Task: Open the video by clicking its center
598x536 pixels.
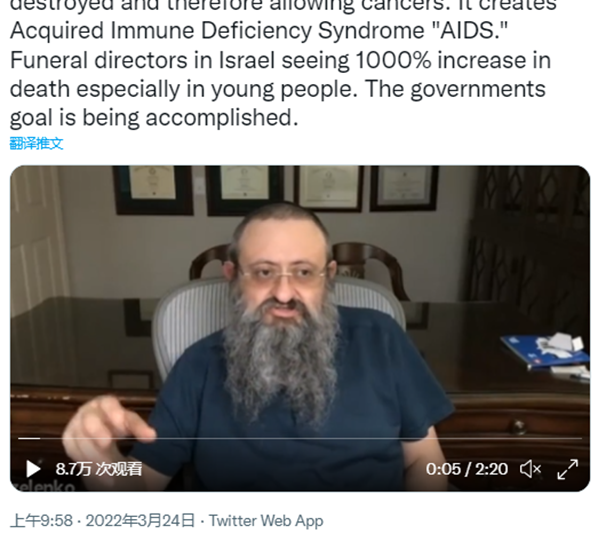Action: click(x=300, y=328)
